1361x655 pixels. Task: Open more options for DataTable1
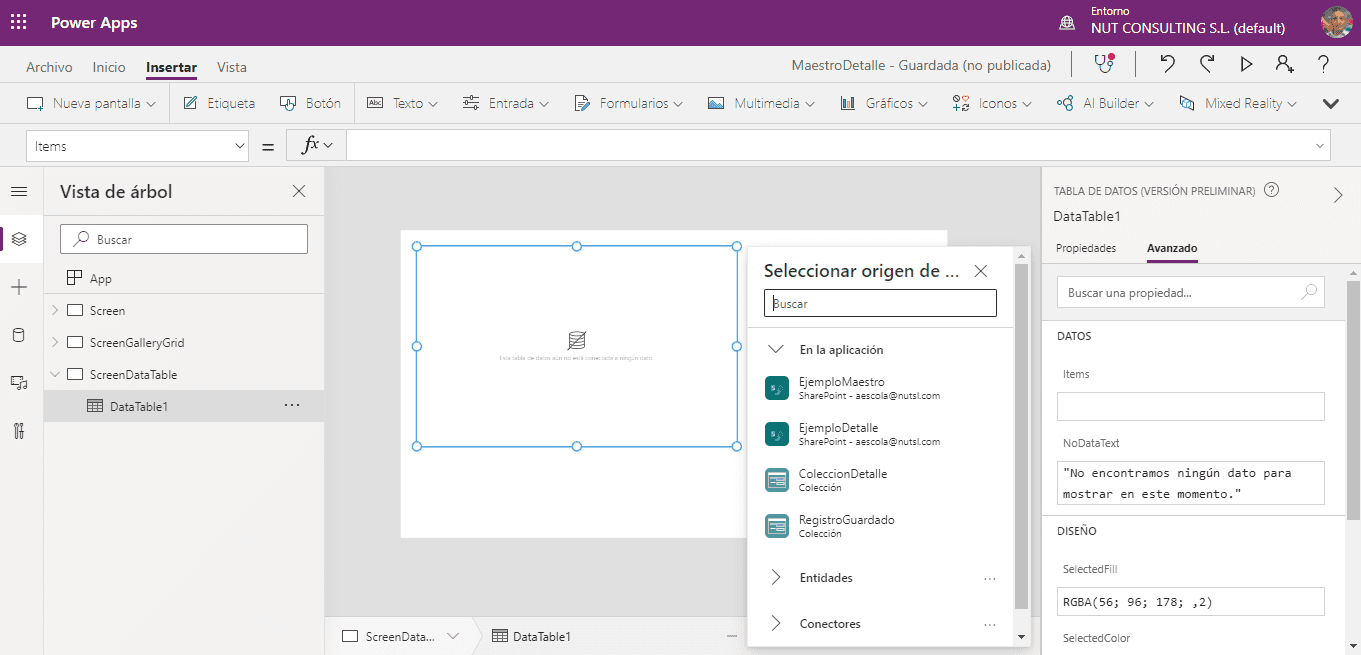(292, 406)
